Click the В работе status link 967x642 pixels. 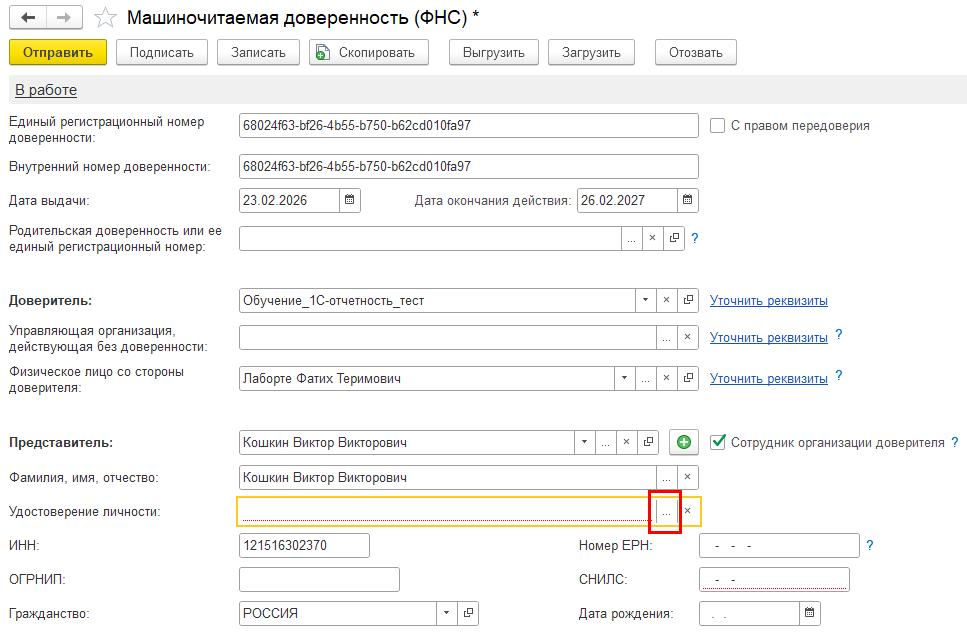pos(46,90)
